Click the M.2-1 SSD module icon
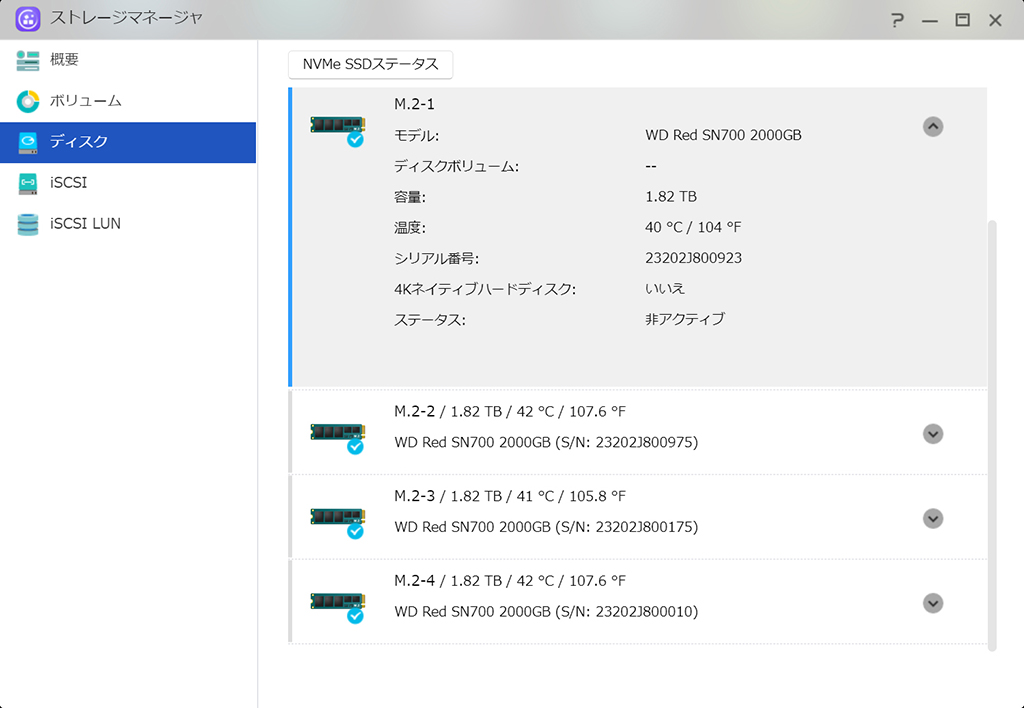This screenshot has height=708, width=1024. [338, 130]
